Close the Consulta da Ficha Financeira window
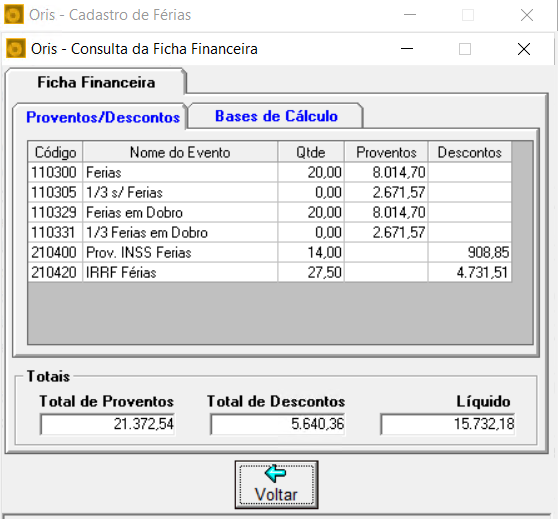This screenshot has height=519, width=558. coord(524,49)
